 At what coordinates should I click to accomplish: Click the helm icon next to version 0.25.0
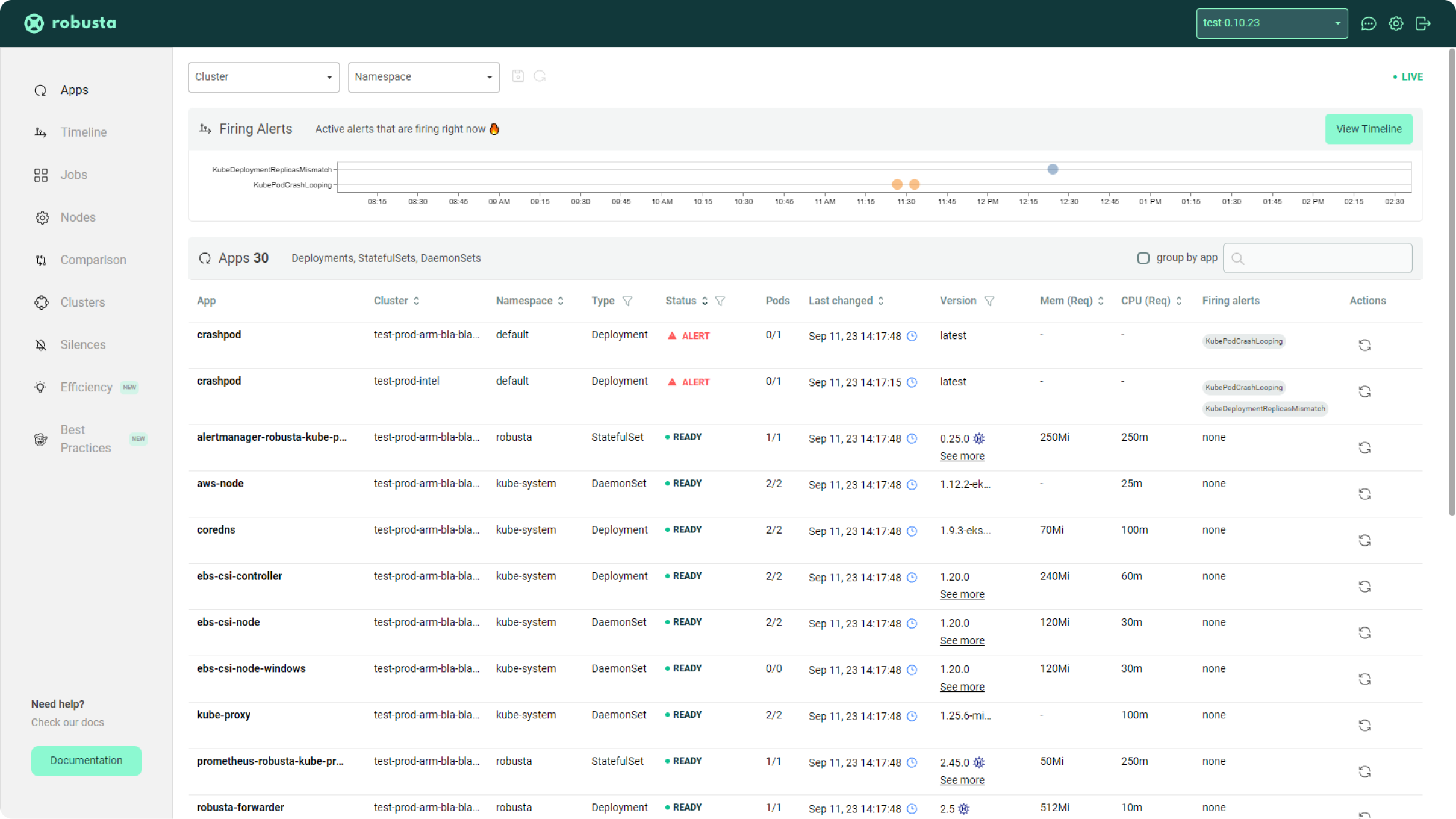(979, 438)
